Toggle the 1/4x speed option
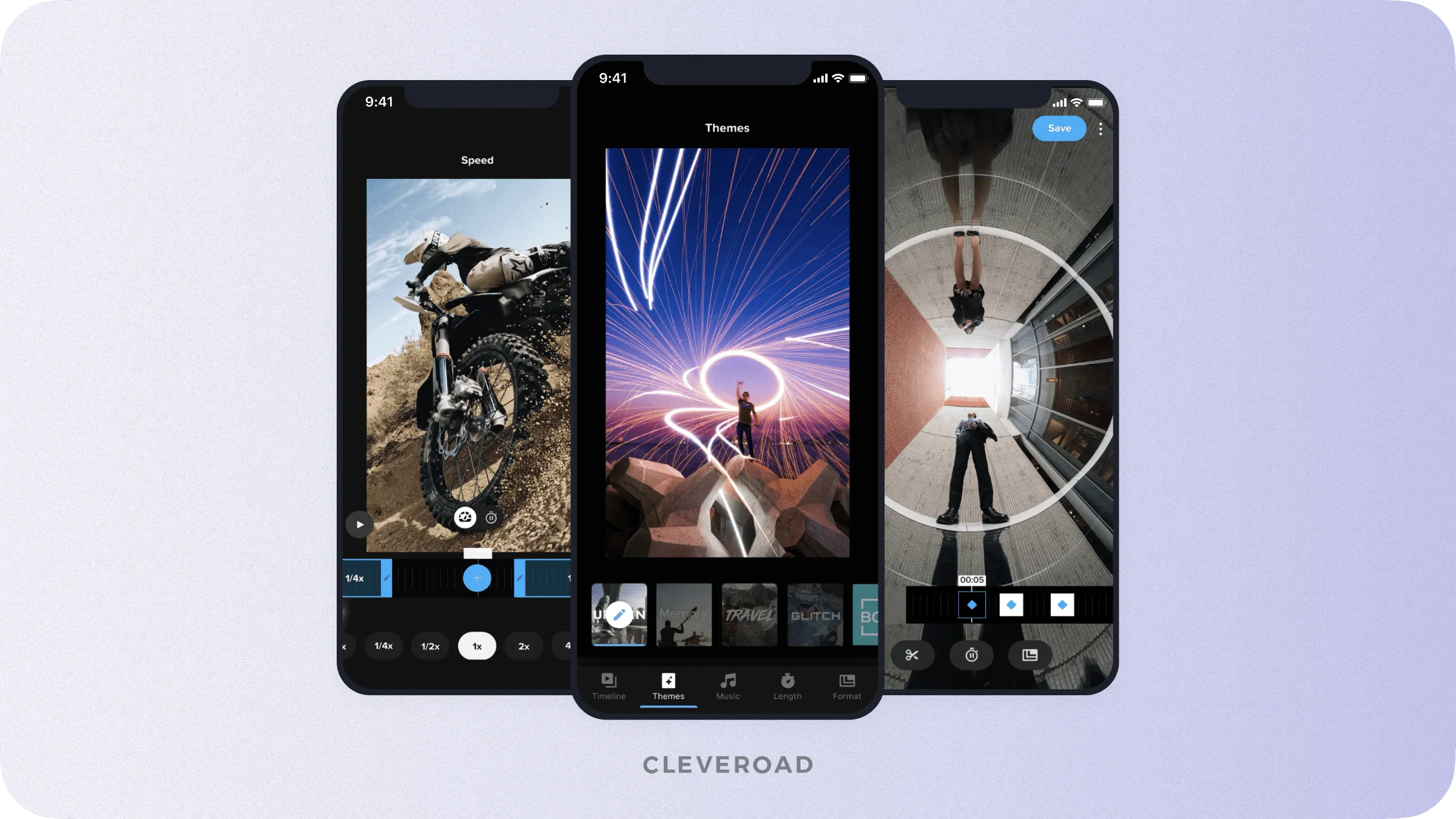Image resolution: width=1456 pixels, height=819 pixels. (385, 645)
